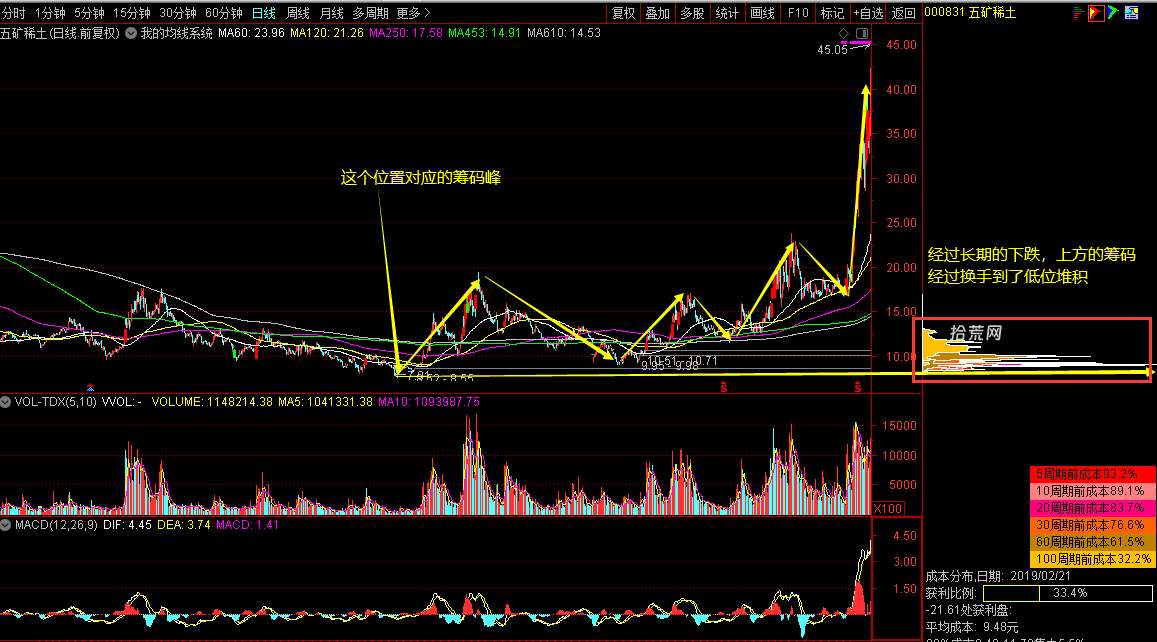Select the blue-green flame chart icon
The width and height of the screenshot is (1157, 642).
(1113, 13)
